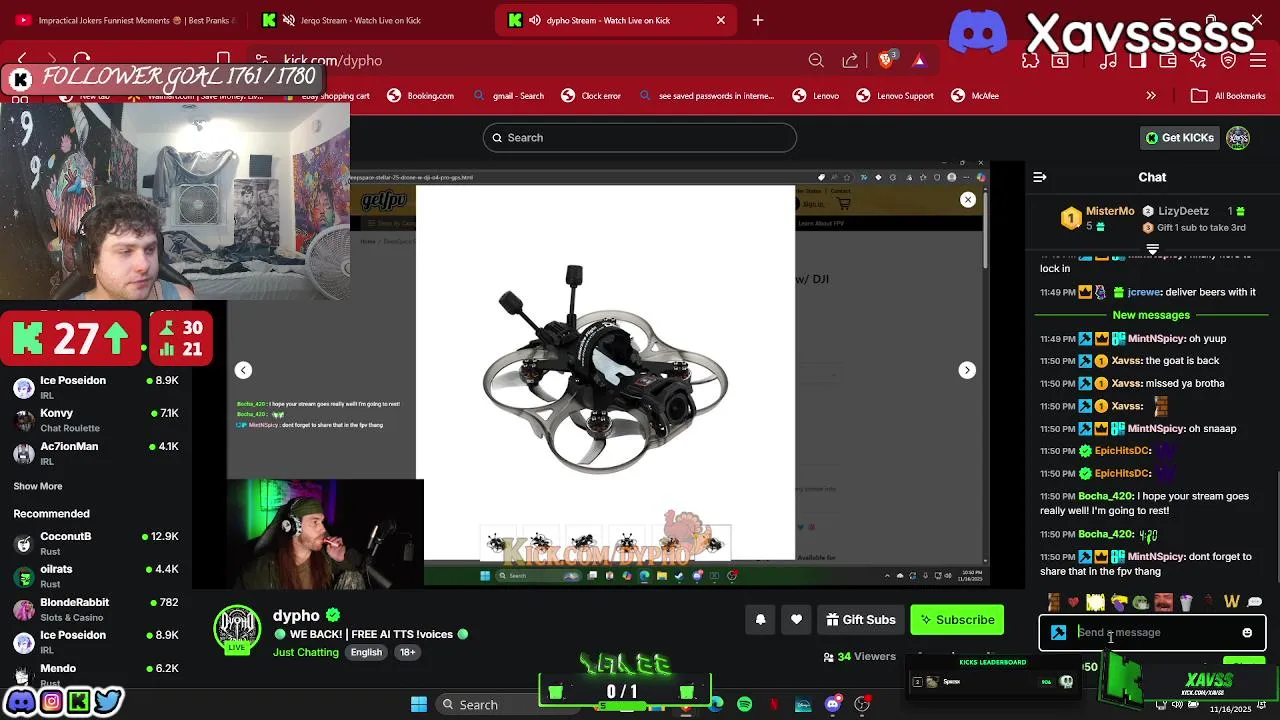Go to previous drone image arrow
Viewport: 1280px width, 720px height.
243,370
